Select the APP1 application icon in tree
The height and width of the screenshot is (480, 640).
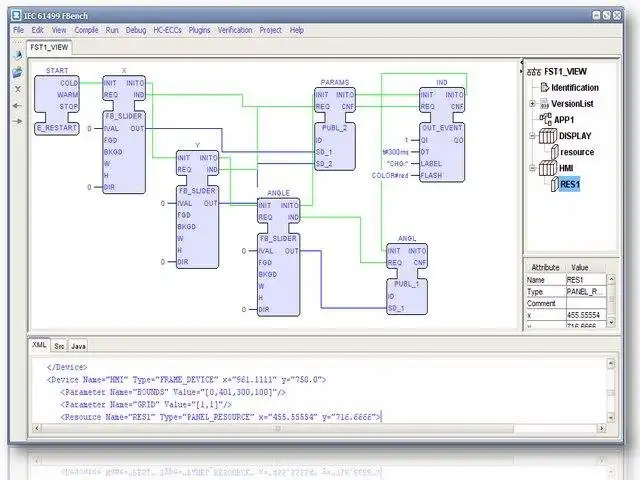tap(546, 119)
